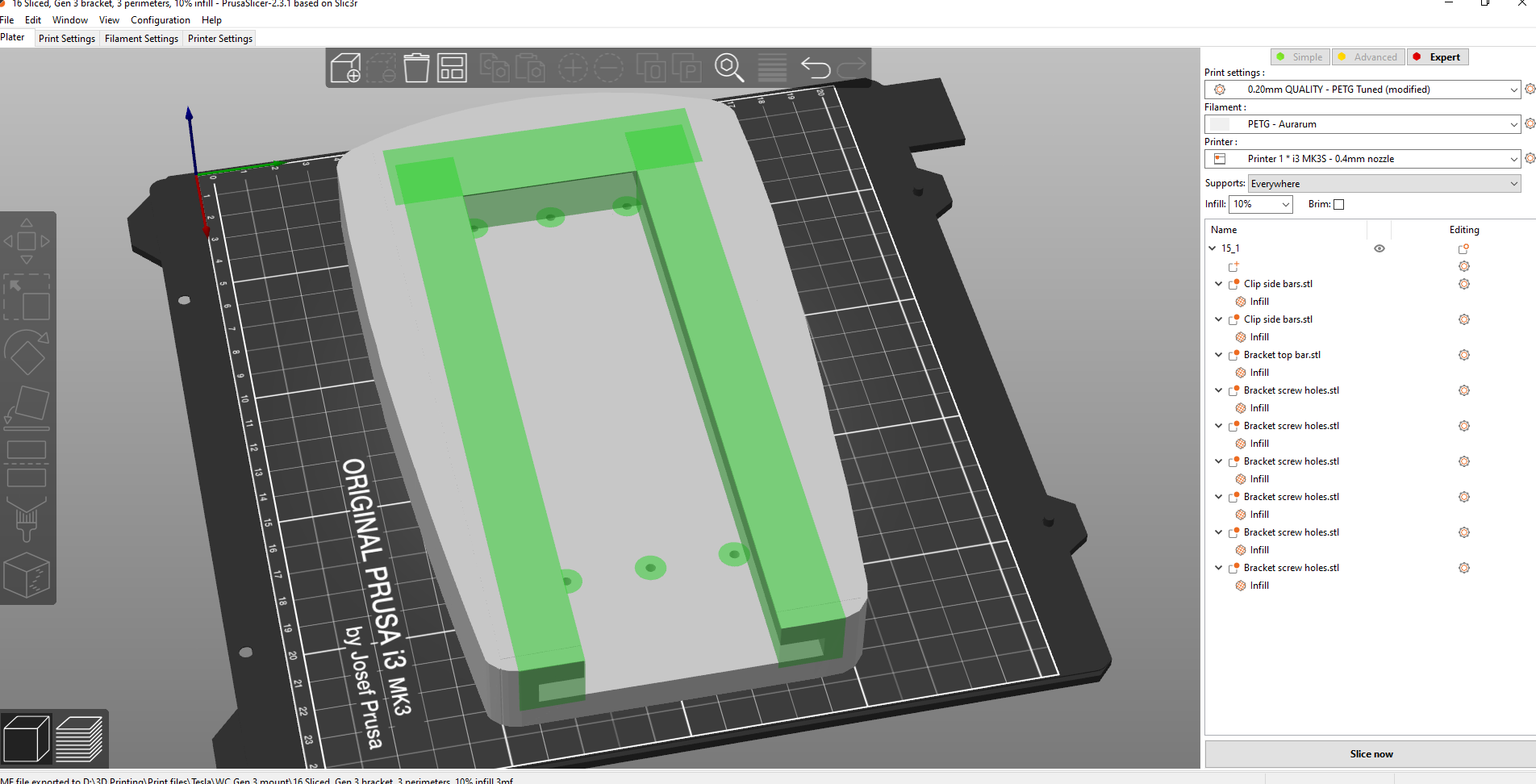
Task: Switch to Expert mode
Action: point(1438,57)
